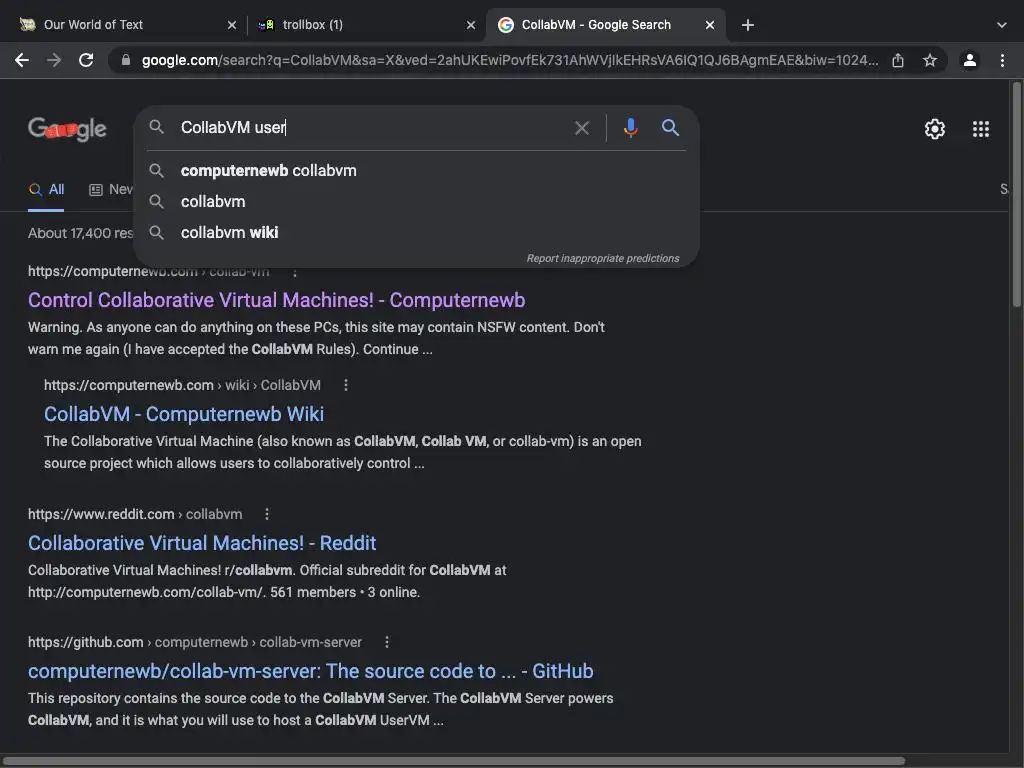The height and width of the screenshot is (768, 1024).
Task: Go back to the previous page
Action: click(x=22, y=60)
